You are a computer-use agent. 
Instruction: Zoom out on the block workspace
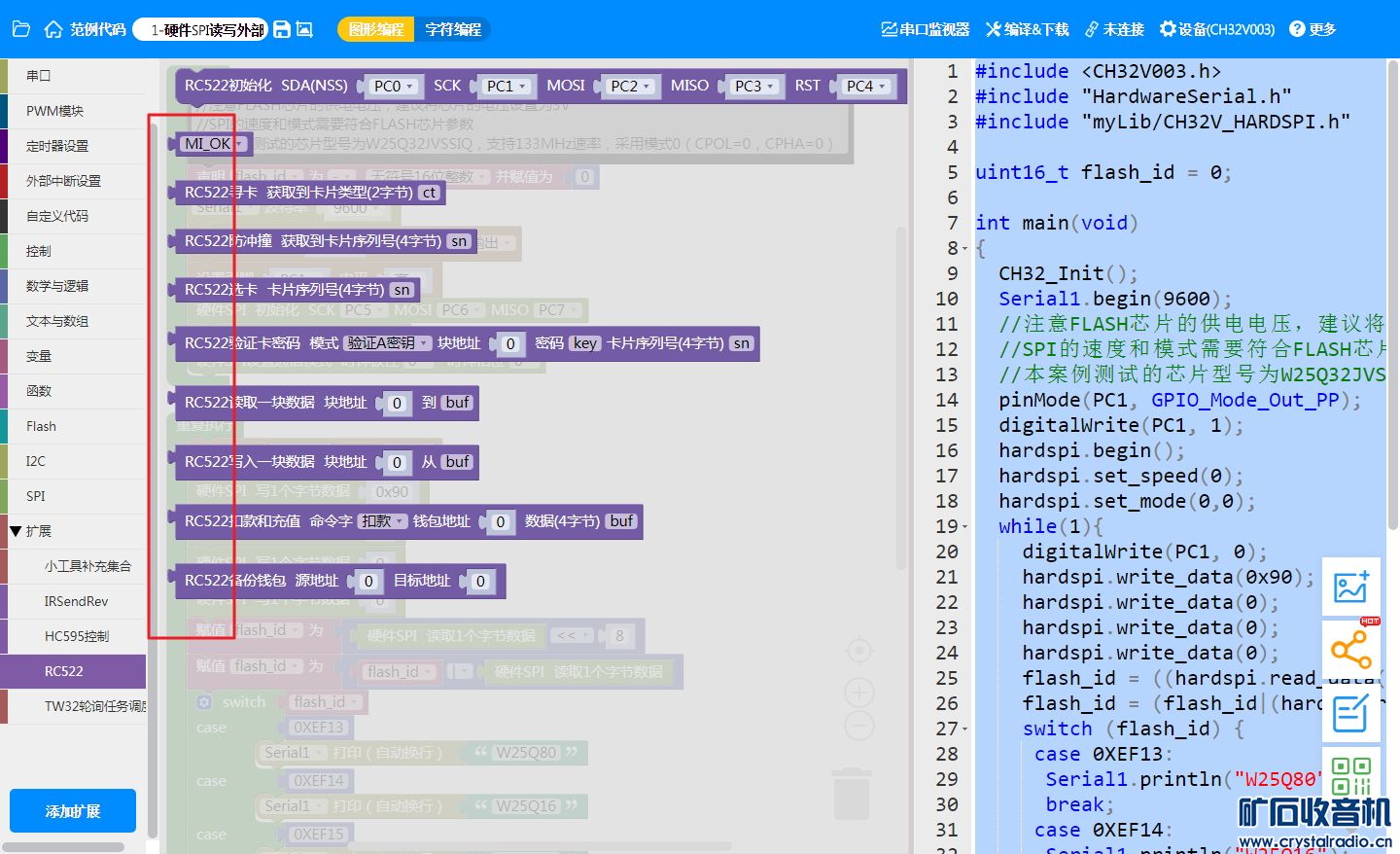pyautogui.click(x=858, y=726)
